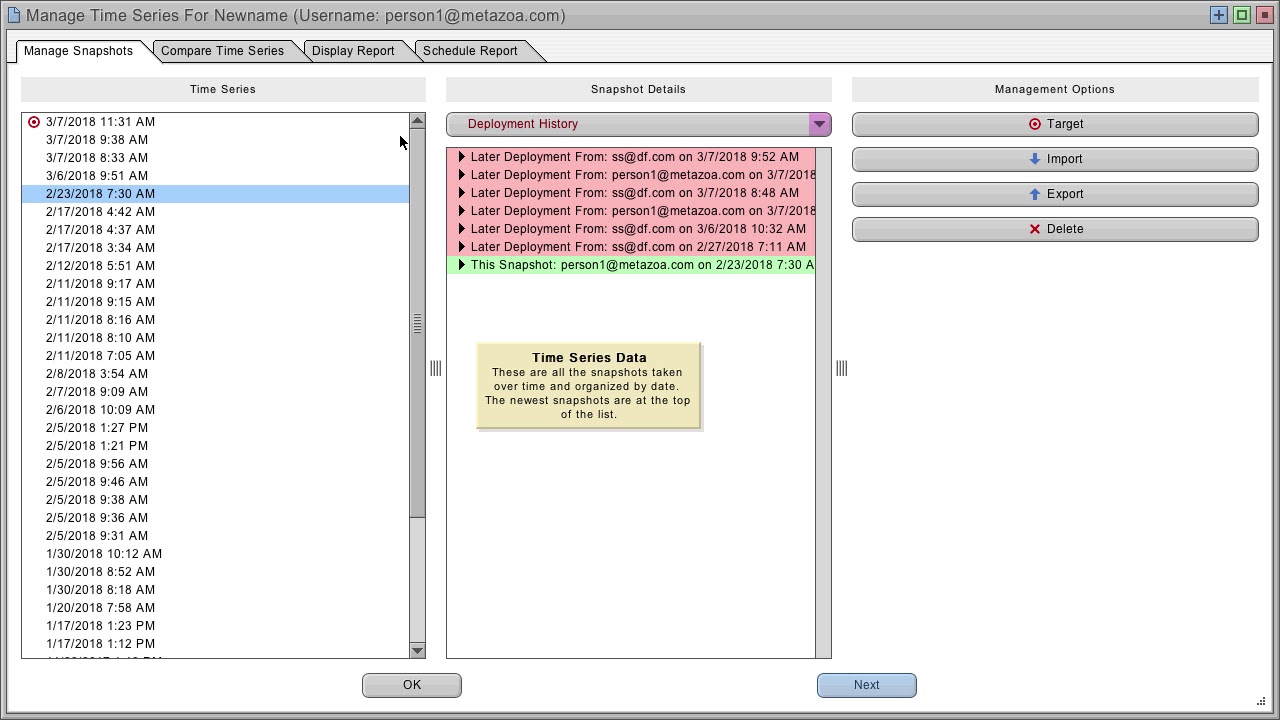Click the document icon in title bar

coord(14,15)
